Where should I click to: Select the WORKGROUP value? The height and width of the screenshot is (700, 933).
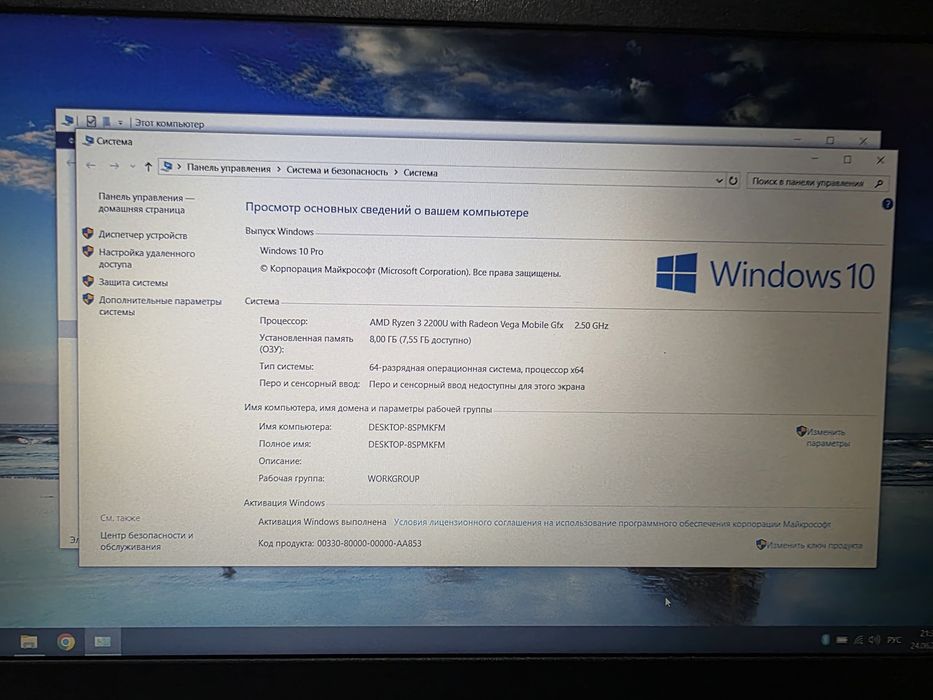393,479
